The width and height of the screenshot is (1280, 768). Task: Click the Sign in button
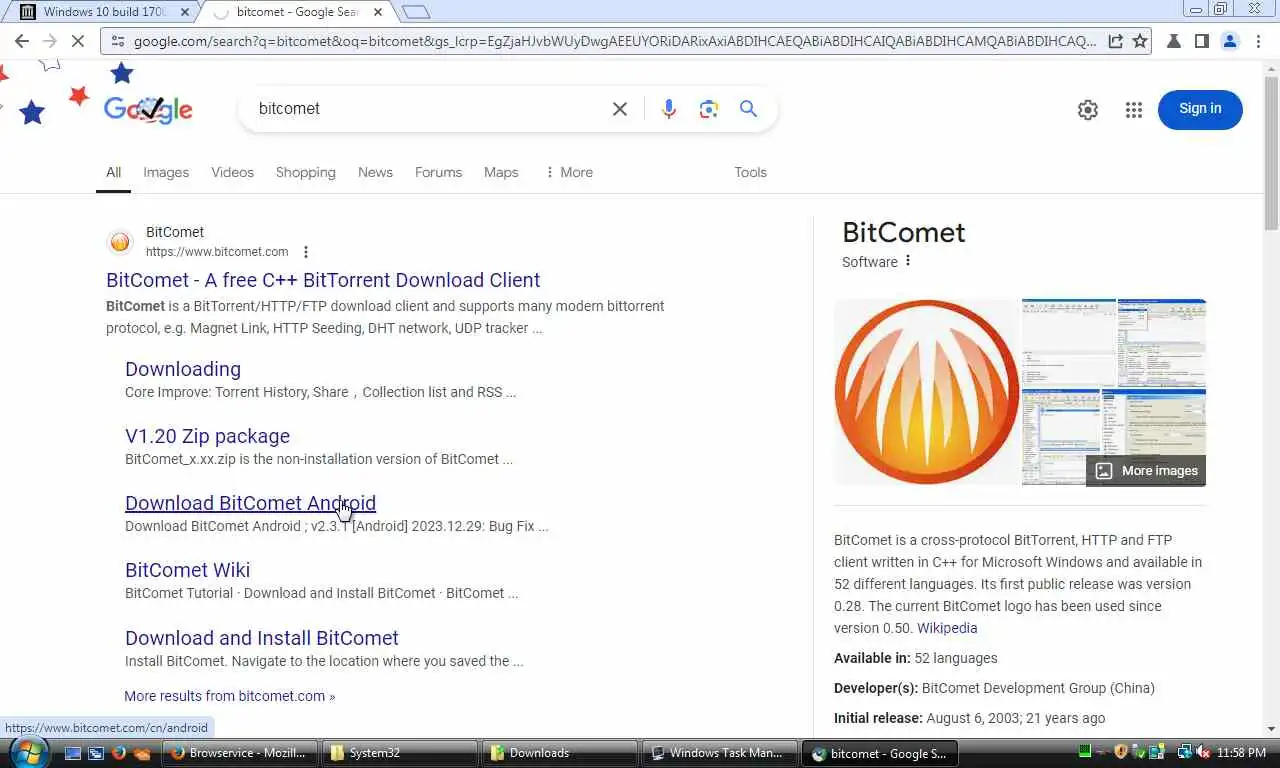pos(1200,109)
